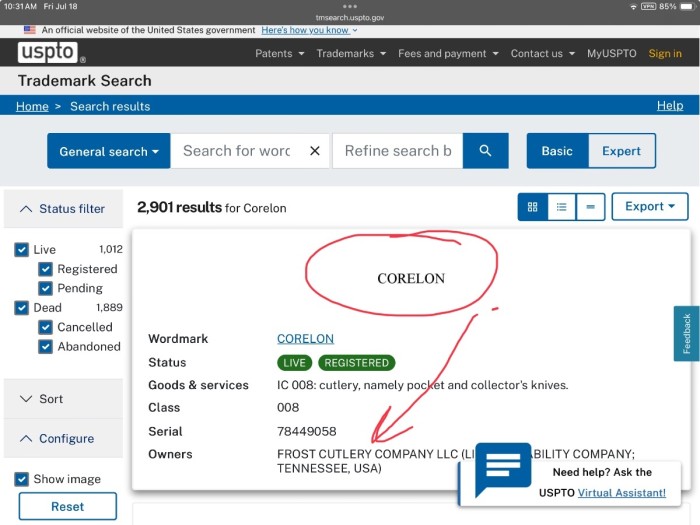Click the class value 008
This screenshot has height=525, width=700.
(288, 408)
